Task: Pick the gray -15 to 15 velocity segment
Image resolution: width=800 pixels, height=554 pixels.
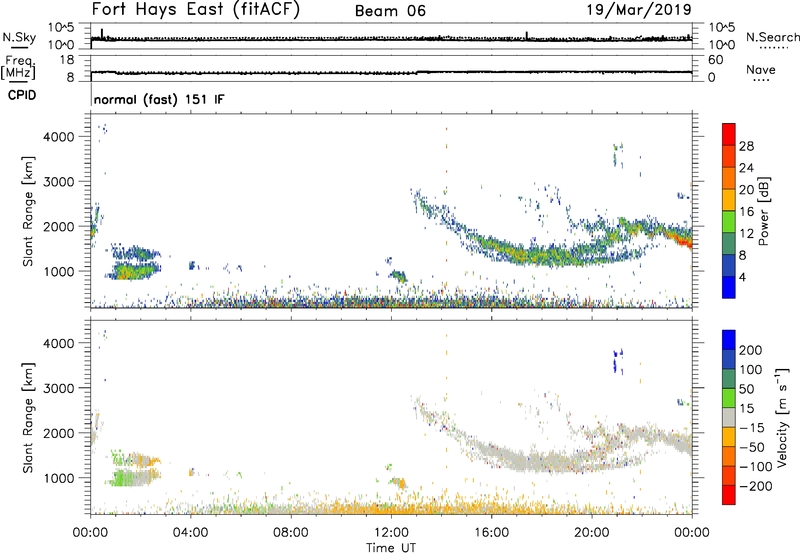Action: pos(729,417)
